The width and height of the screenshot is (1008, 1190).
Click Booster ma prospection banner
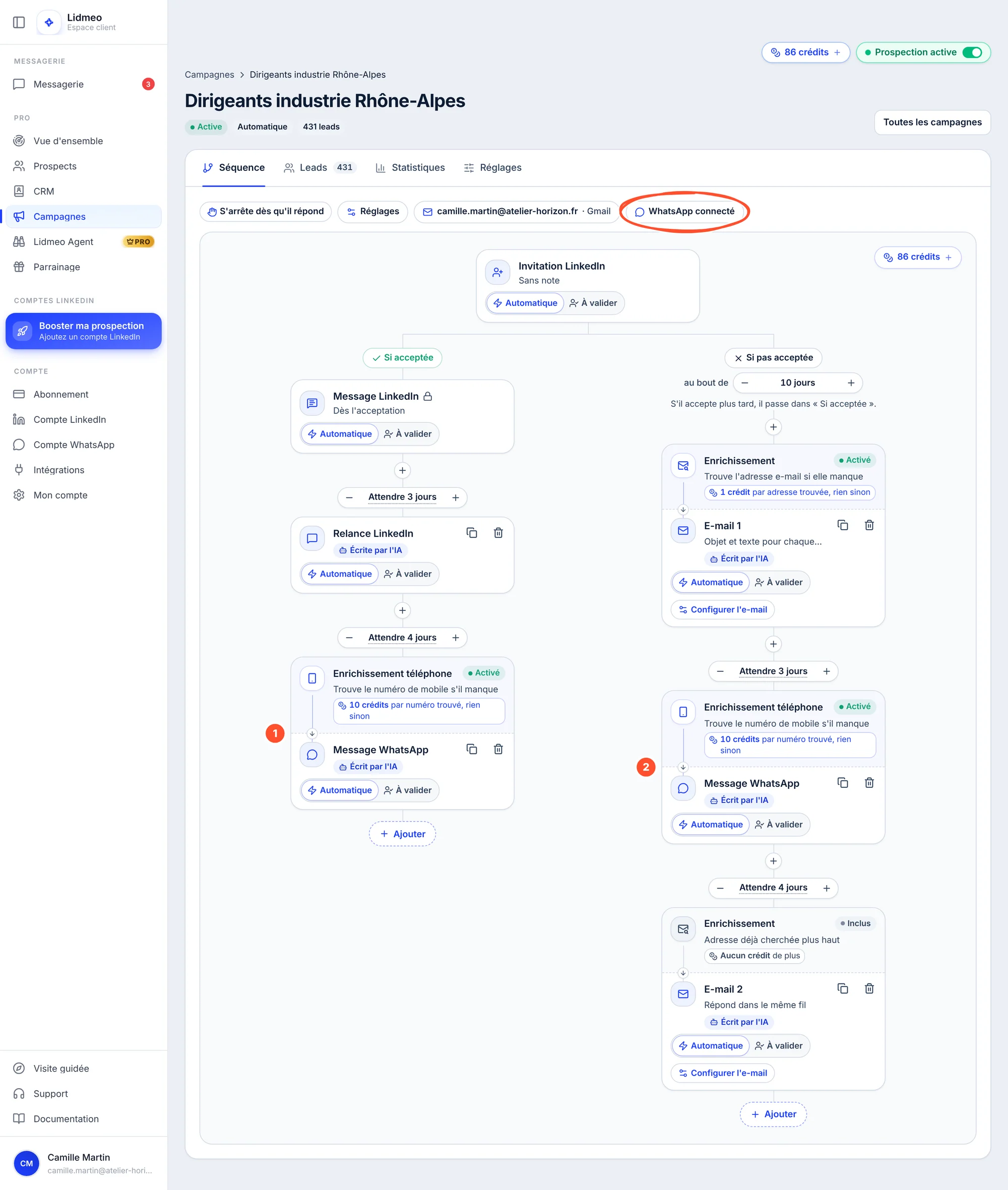[84, 331]
